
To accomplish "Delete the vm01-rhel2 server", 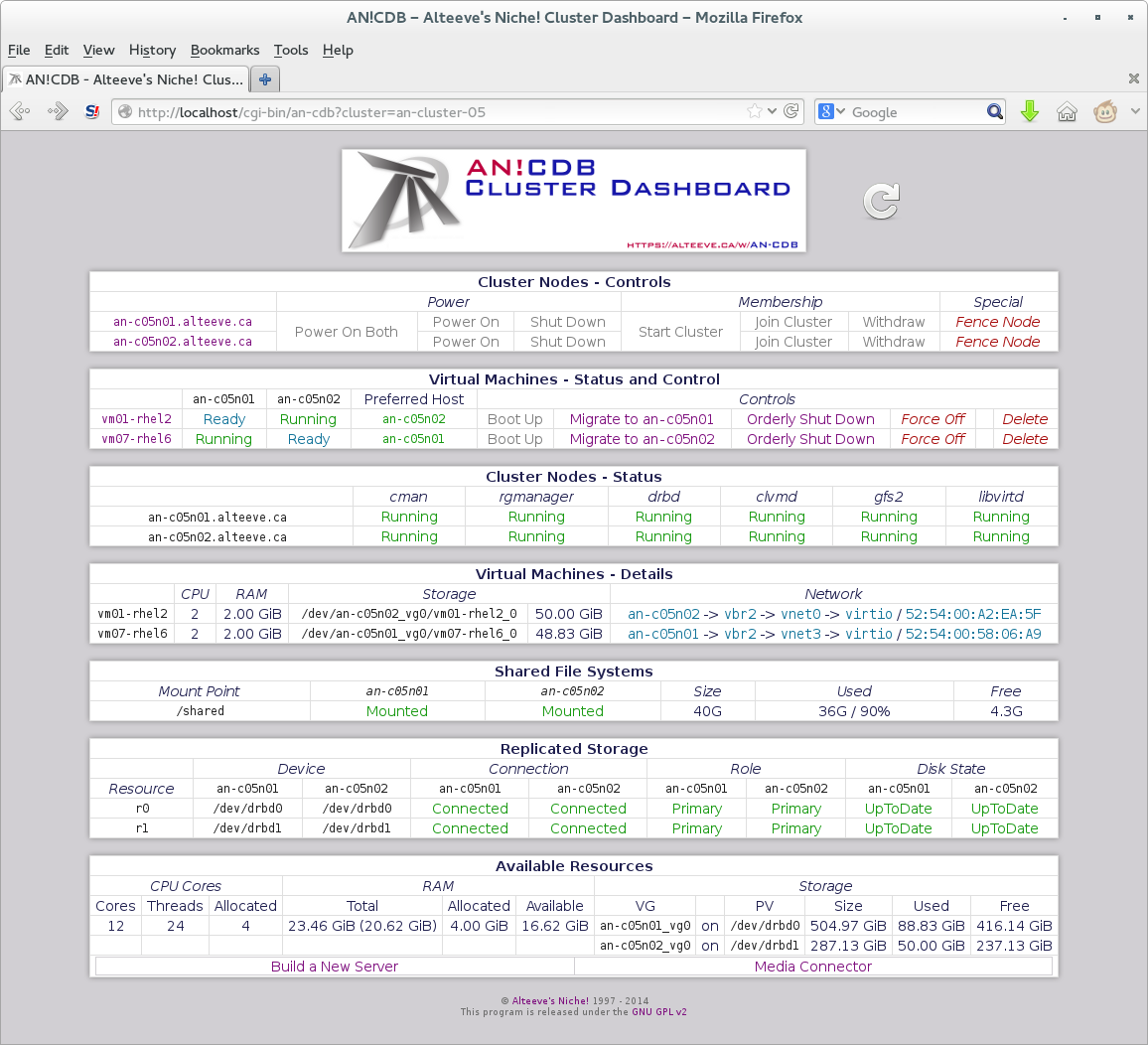I will coord(1025,419).
